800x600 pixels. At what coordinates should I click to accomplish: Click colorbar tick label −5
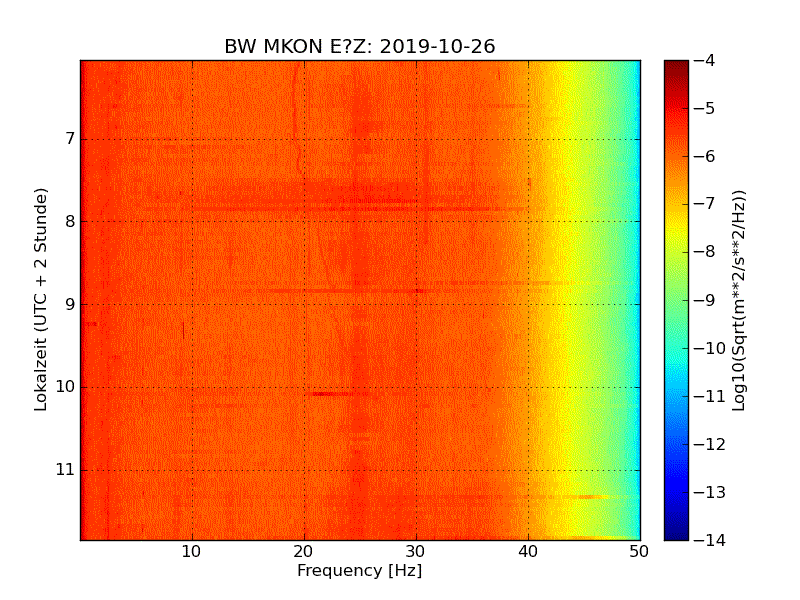pyautogui.click(x=705, y=108)
